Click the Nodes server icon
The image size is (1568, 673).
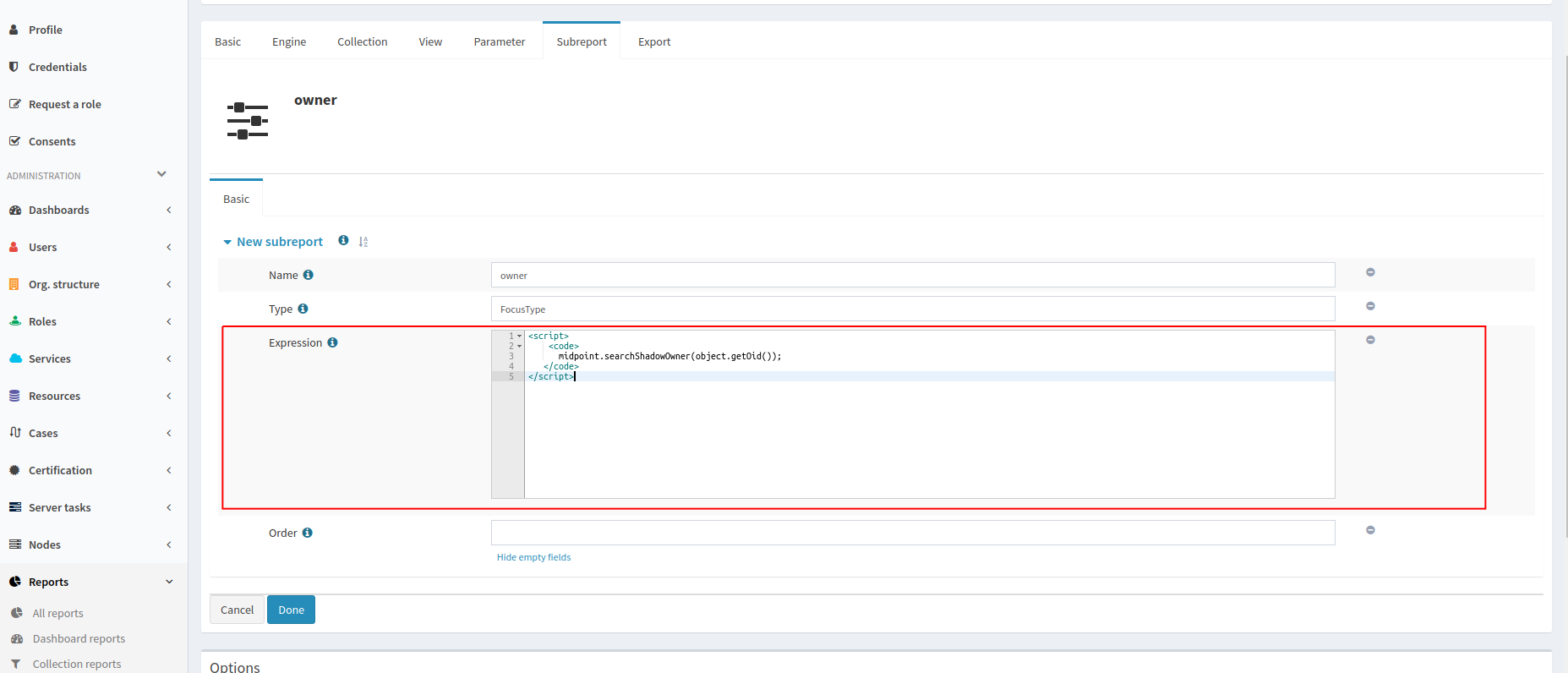[x=14, y=544]
